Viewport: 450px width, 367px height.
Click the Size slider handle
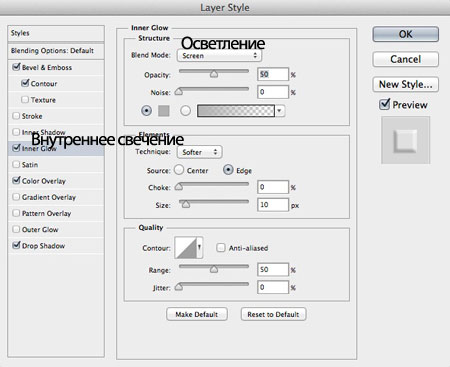coord(186,204)
